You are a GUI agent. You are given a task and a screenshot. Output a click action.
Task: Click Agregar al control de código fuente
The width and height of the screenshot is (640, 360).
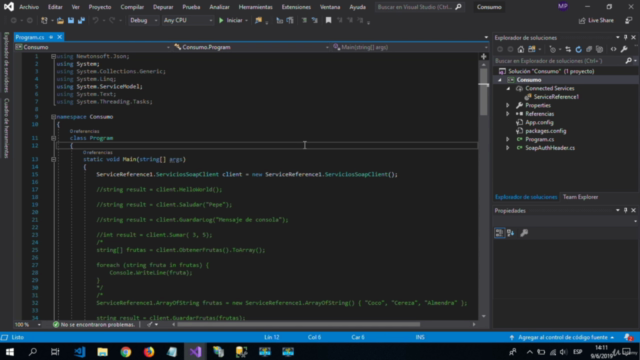click(563, 337)
